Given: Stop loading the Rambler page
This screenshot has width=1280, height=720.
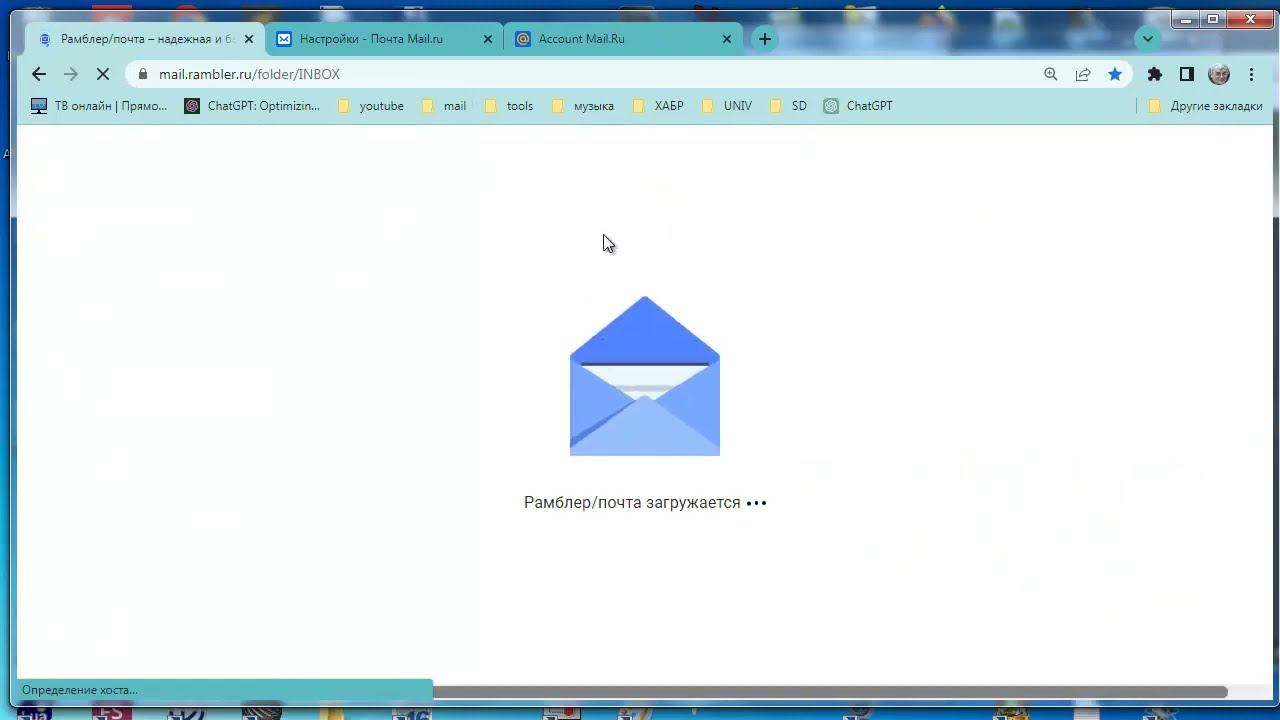Looking at the screenshot, I should (102, 74).
